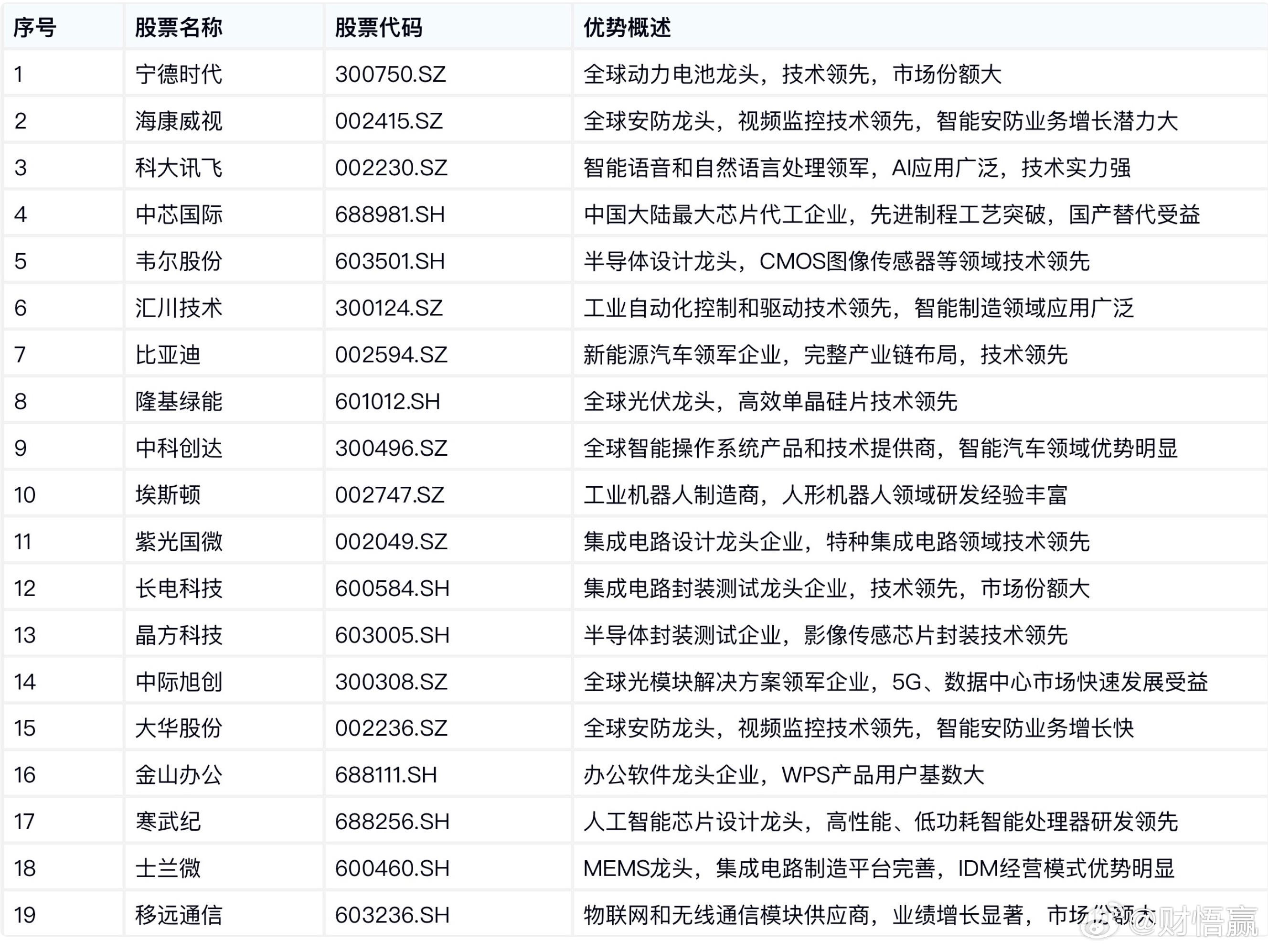Select stock code 300124.SZ

pyautogui.click(x=389, y=308)
